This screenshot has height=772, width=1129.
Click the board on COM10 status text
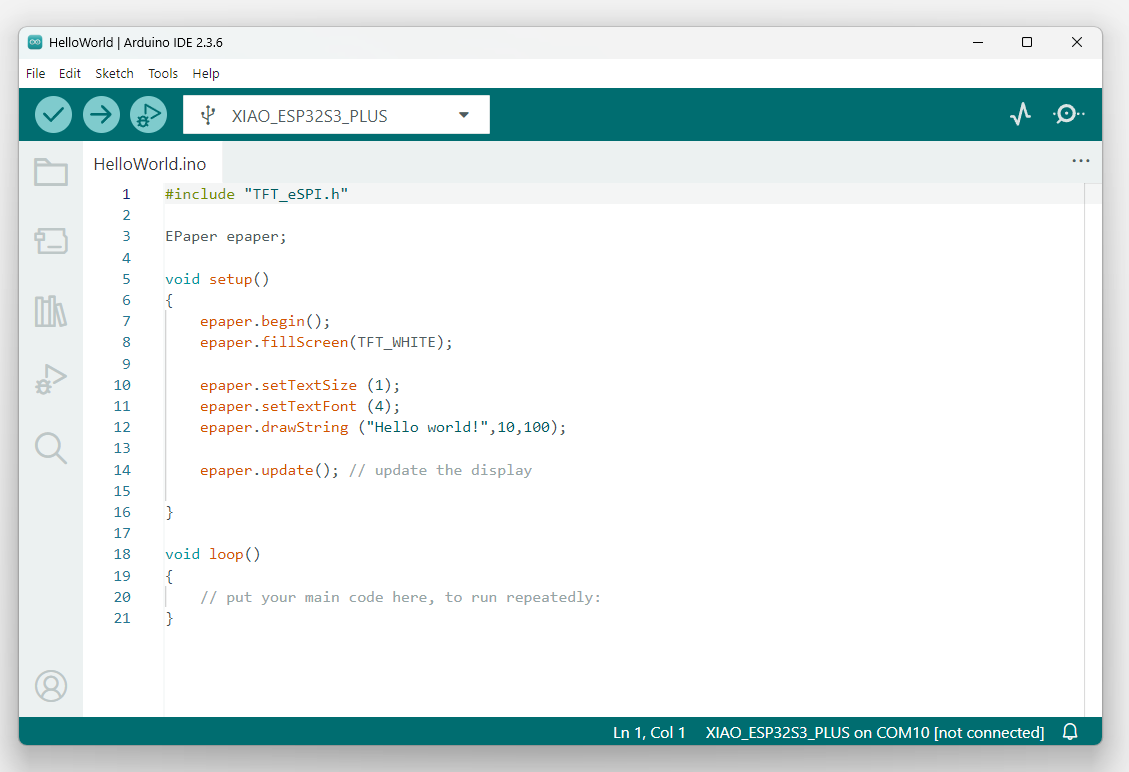pos(874,732)
